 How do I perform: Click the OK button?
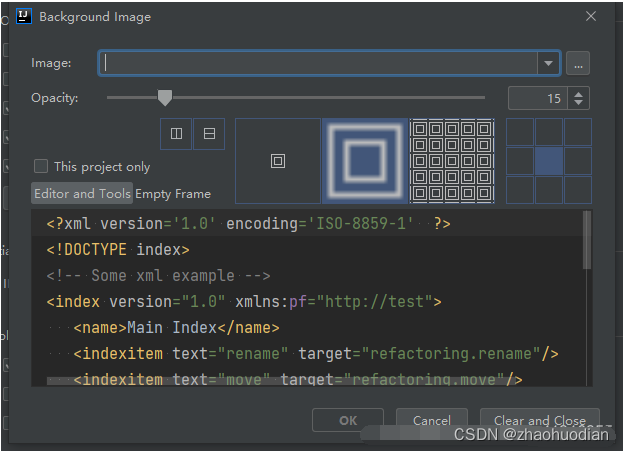tap(348, 420)
